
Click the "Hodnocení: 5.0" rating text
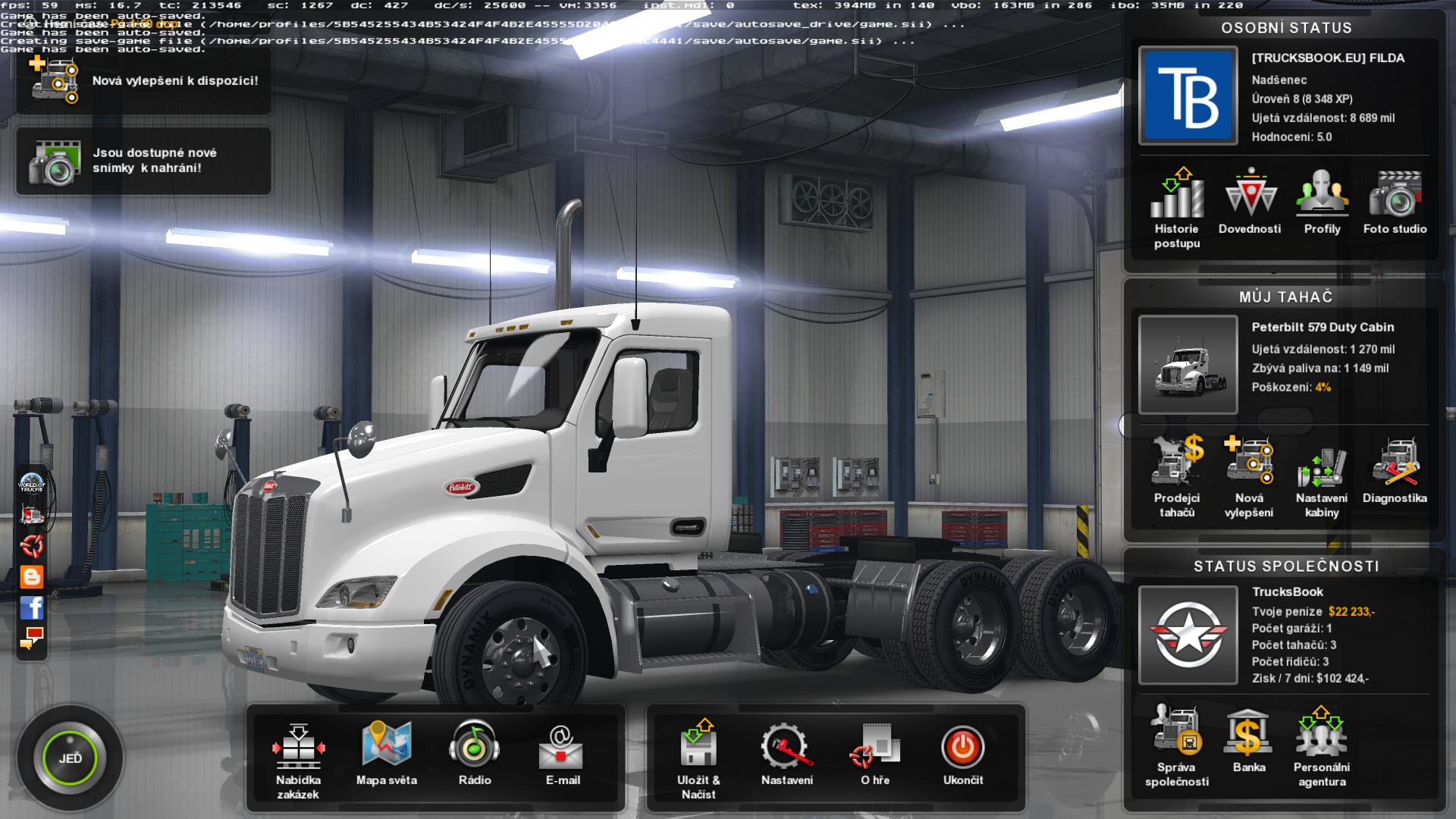click(x=1291, y=137)
